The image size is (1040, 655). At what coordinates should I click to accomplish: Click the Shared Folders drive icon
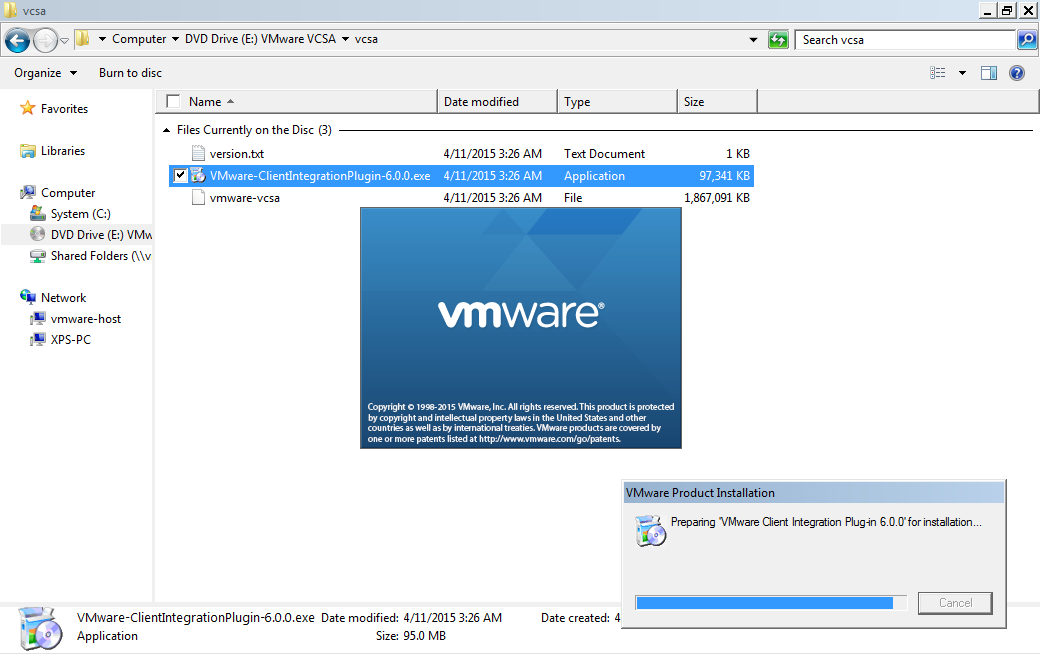(x=38, y=256)
